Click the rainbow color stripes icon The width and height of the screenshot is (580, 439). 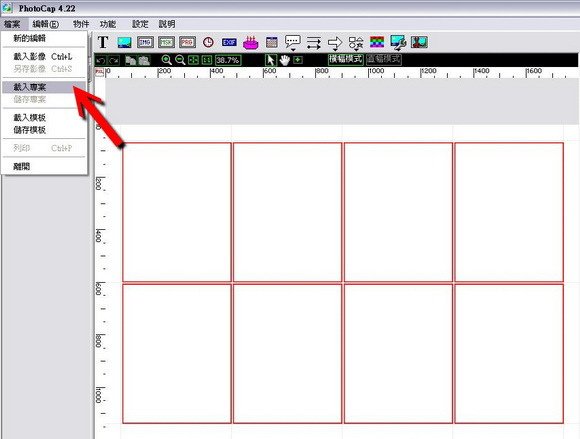377,42
